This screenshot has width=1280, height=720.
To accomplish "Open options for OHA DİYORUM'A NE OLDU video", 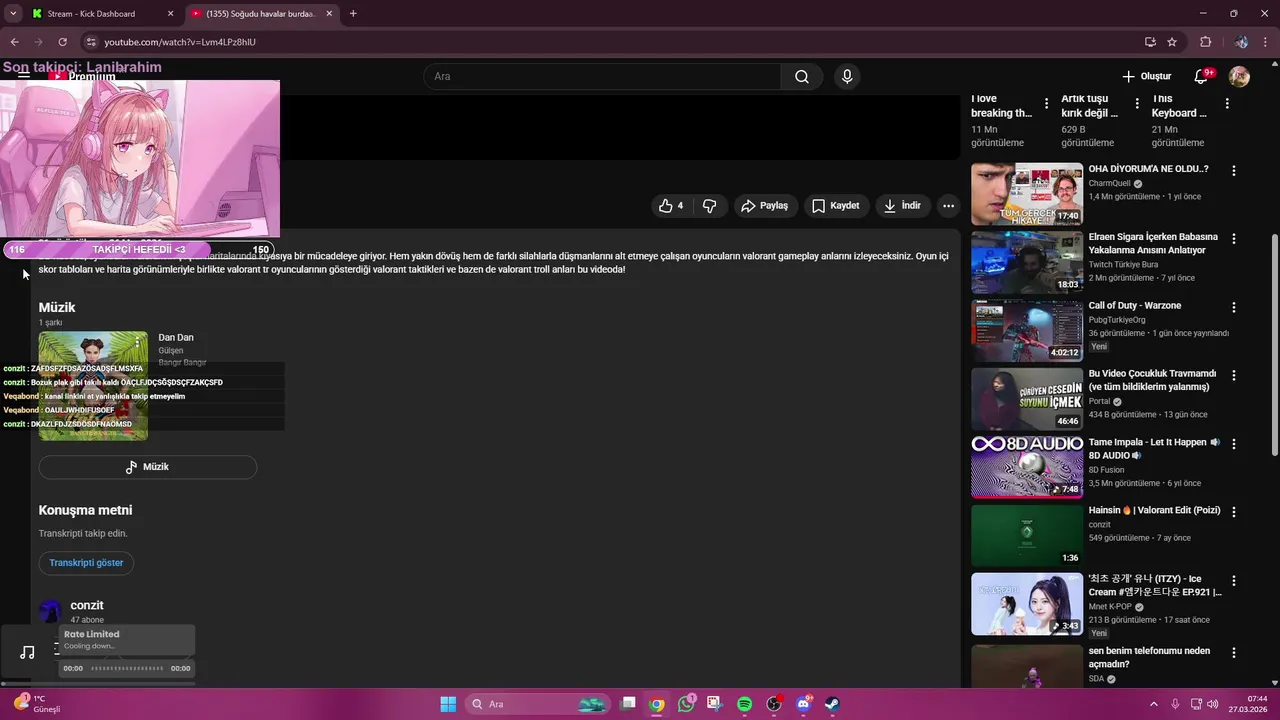I will pos(1233,171).
